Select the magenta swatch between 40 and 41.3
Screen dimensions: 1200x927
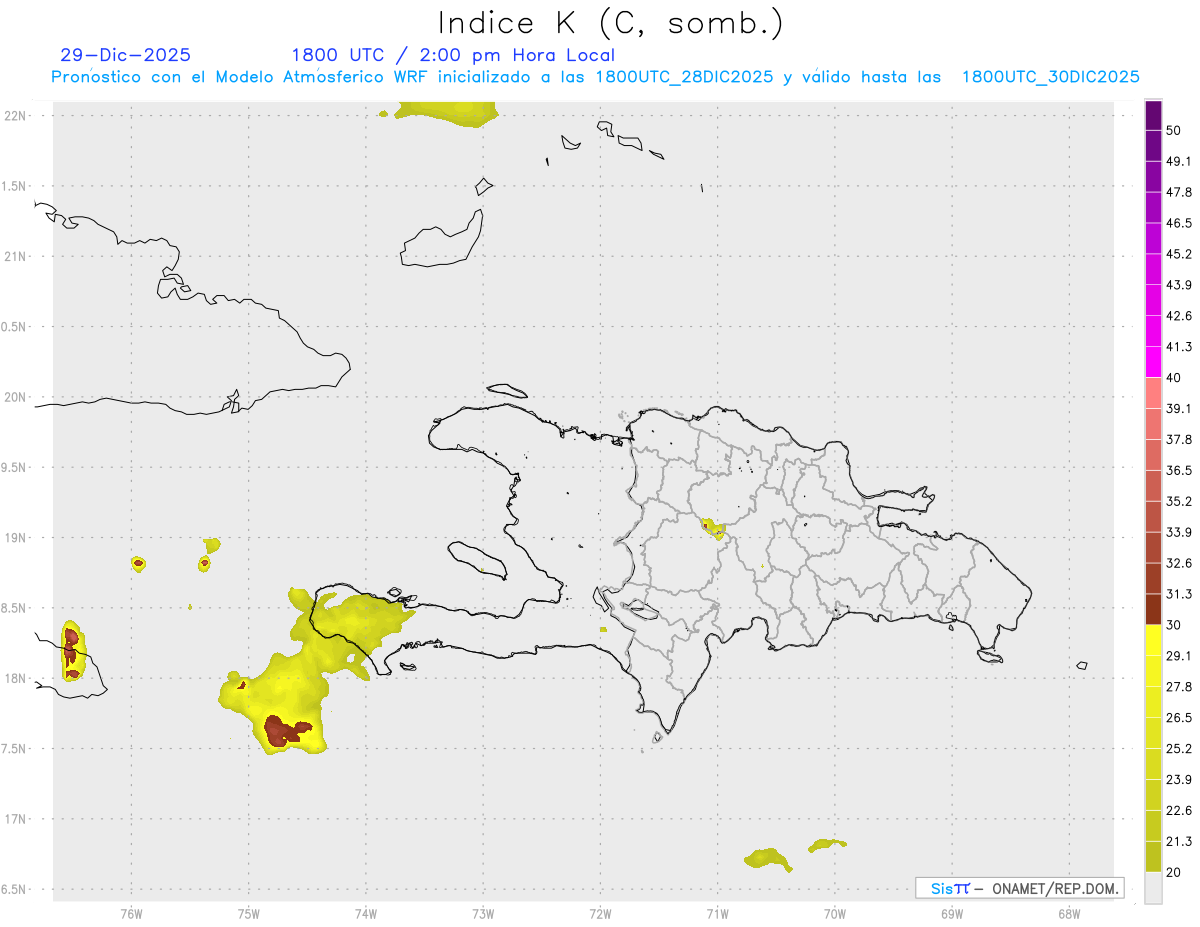pyautogui.click(x=1154, y=362)
